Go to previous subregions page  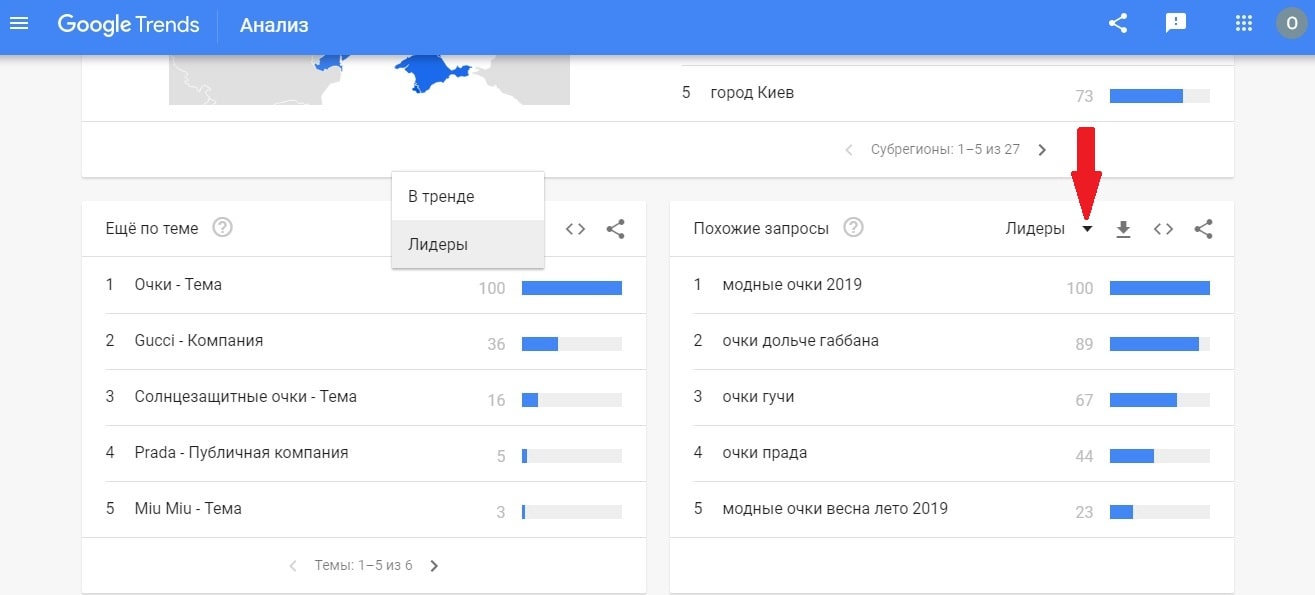point(849,150)
